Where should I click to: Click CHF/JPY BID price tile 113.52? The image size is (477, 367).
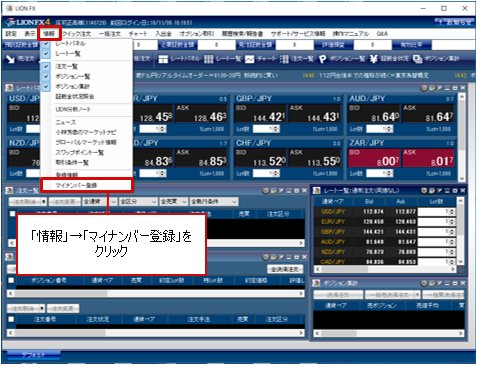pyautogui.click(x=261, y=158)
